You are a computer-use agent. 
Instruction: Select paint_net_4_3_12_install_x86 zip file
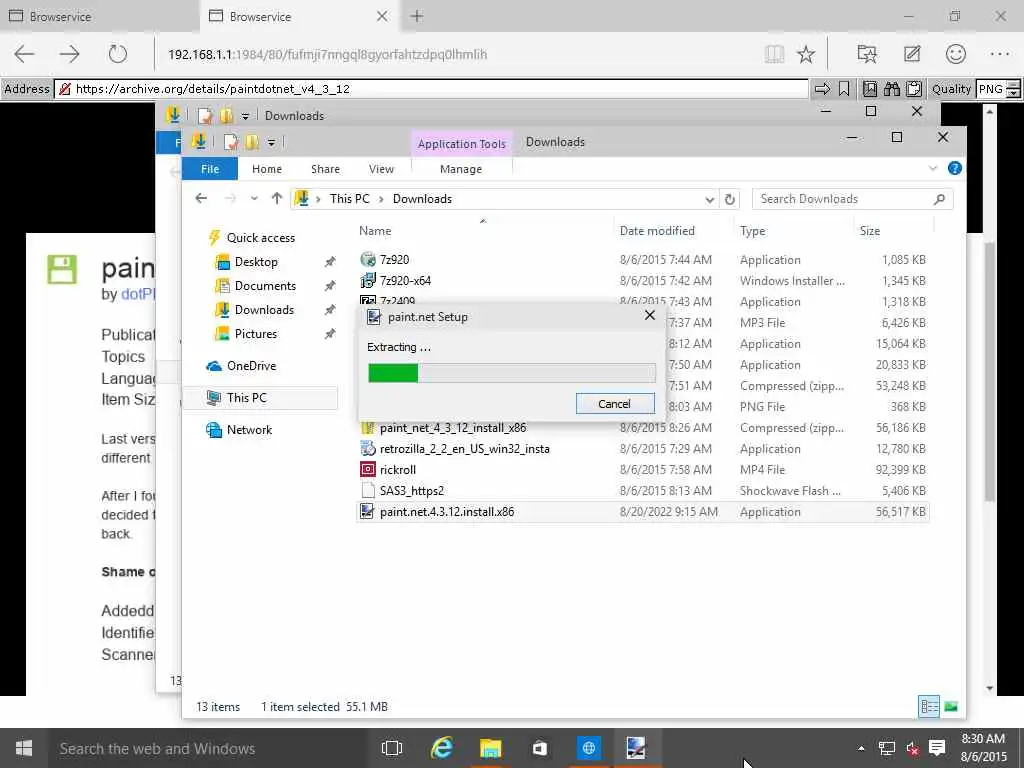[453, 428]
